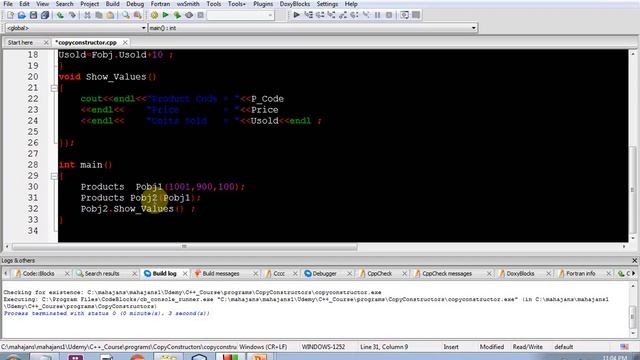Open the <global> scope dropdown
Image resolution: width=640 pixels, height=360 pixels.
click(x=76, y=28)
